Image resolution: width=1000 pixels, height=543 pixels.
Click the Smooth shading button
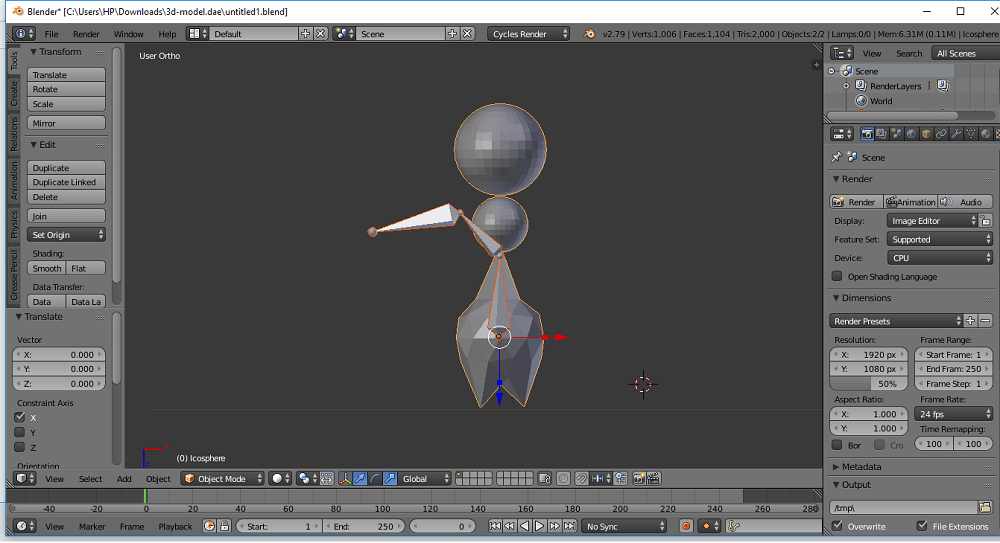click(x=47, y=268)
